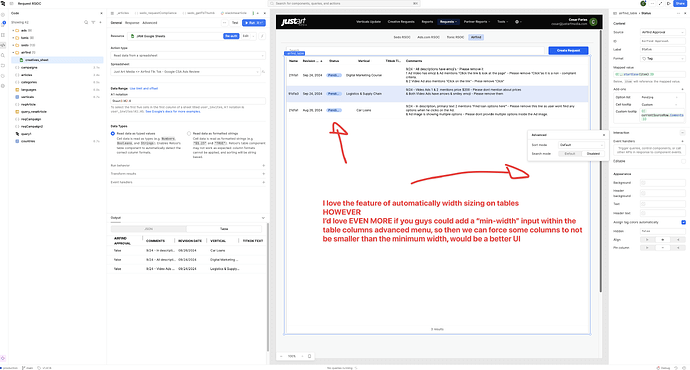Select left Pin column option
690x370 pixels.
[647, 248]
